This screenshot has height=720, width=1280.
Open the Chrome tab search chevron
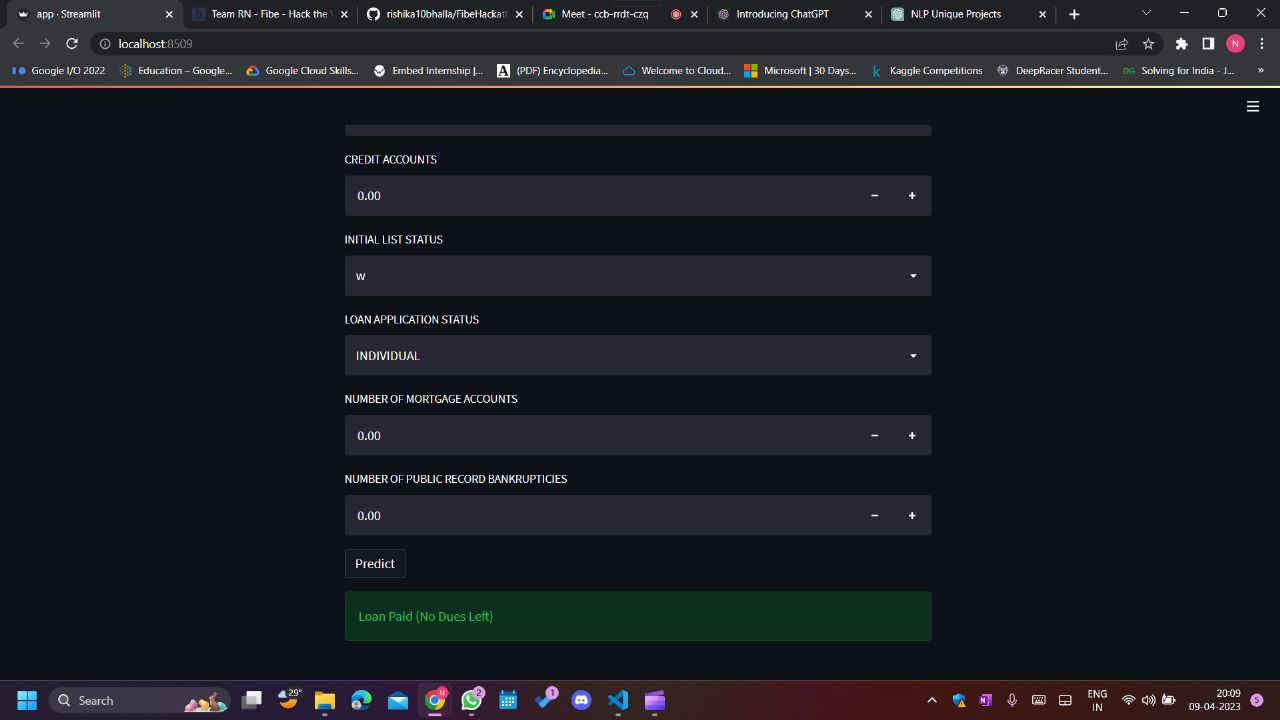click(x=1146, y=14)
